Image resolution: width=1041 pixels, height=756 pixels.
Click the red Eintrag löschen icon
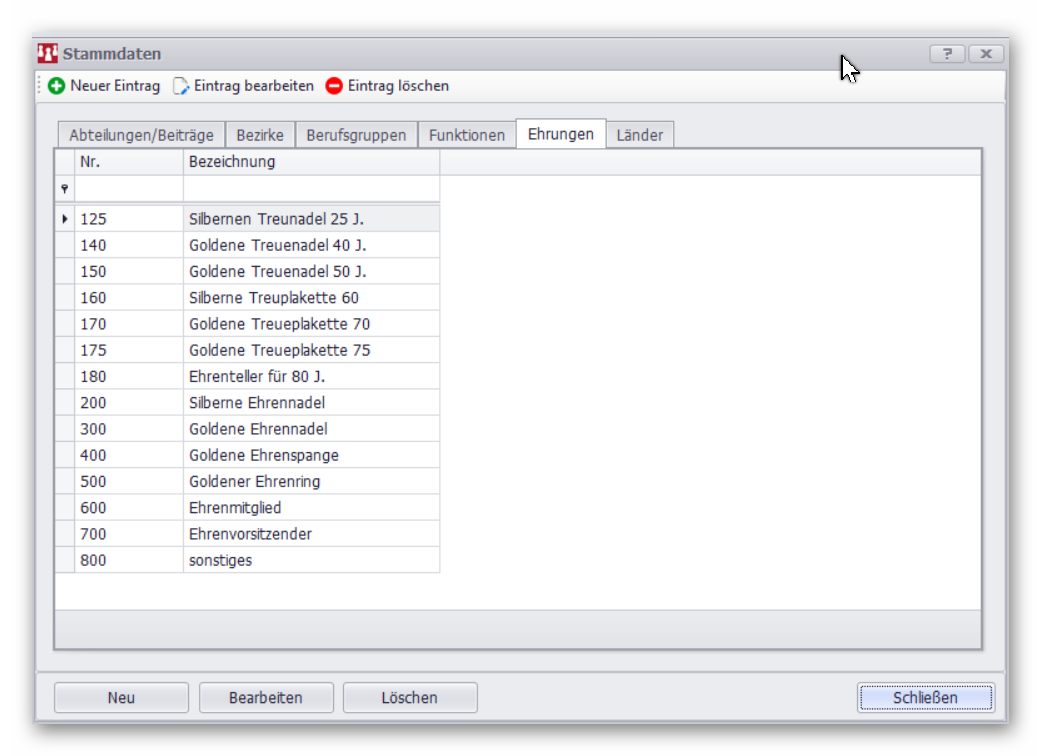(334, 86)
